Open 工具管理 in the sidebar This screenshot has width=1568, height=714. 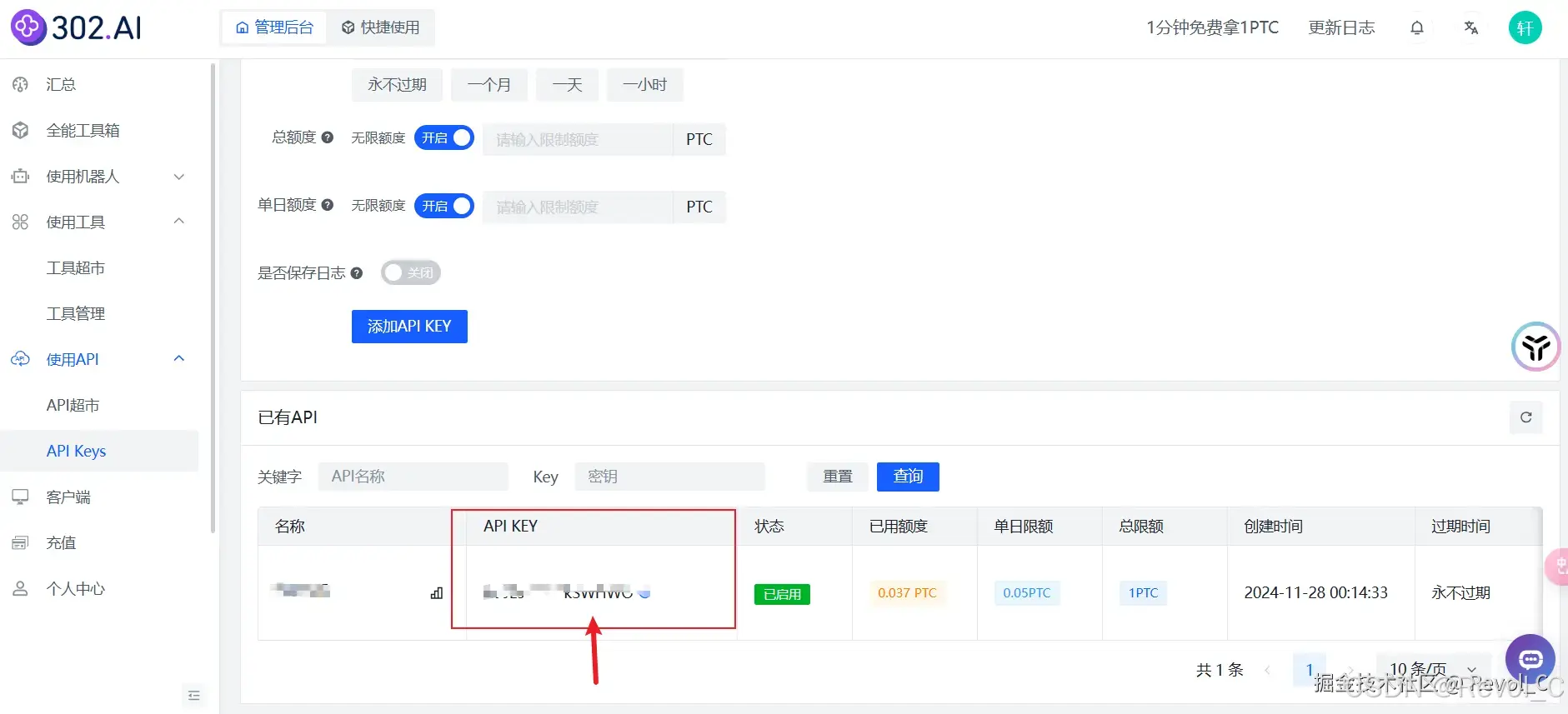(76, 313)
